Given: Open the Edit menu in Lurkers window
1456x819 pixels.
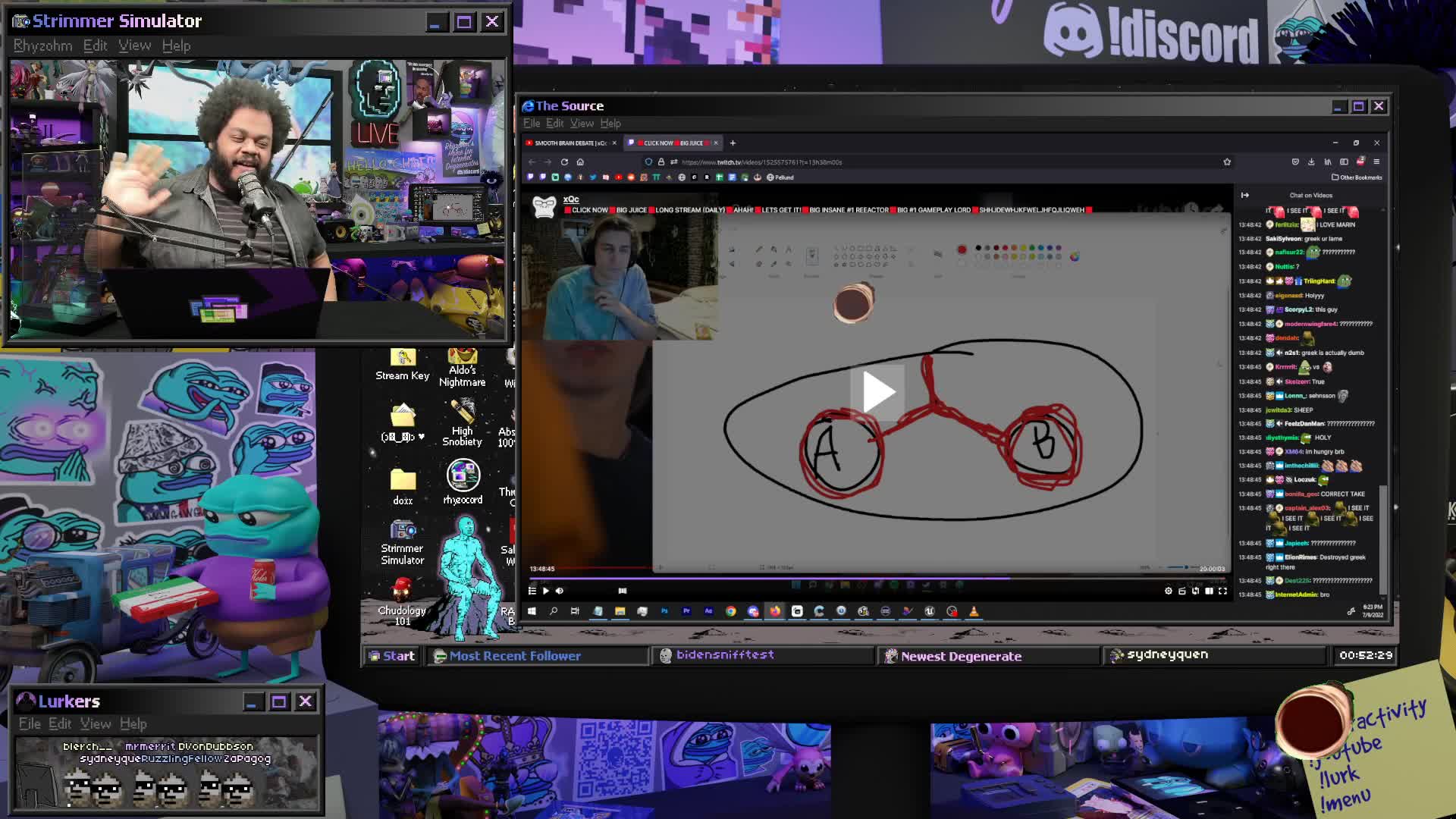Looking at the screenshot, I should tap(60, 723).
